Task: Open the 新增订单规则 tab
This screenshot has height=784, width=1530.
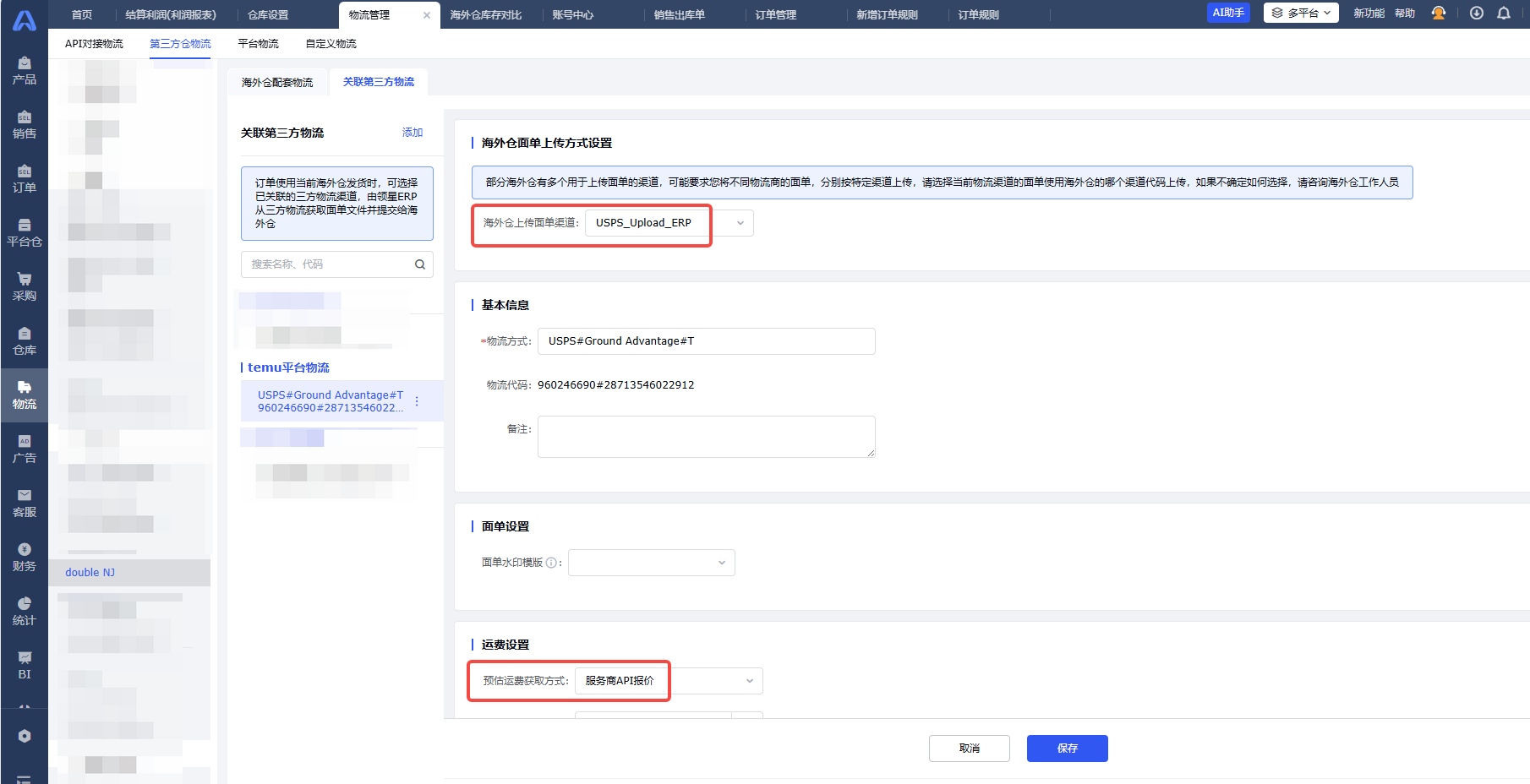Action: point(888,15)
